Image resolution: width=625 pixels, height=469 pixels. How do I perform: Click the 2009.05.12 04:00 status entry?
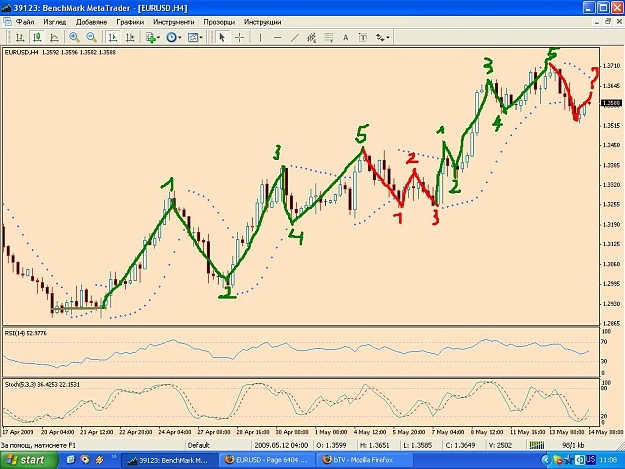pyautogui.click(x=281, y=445)
